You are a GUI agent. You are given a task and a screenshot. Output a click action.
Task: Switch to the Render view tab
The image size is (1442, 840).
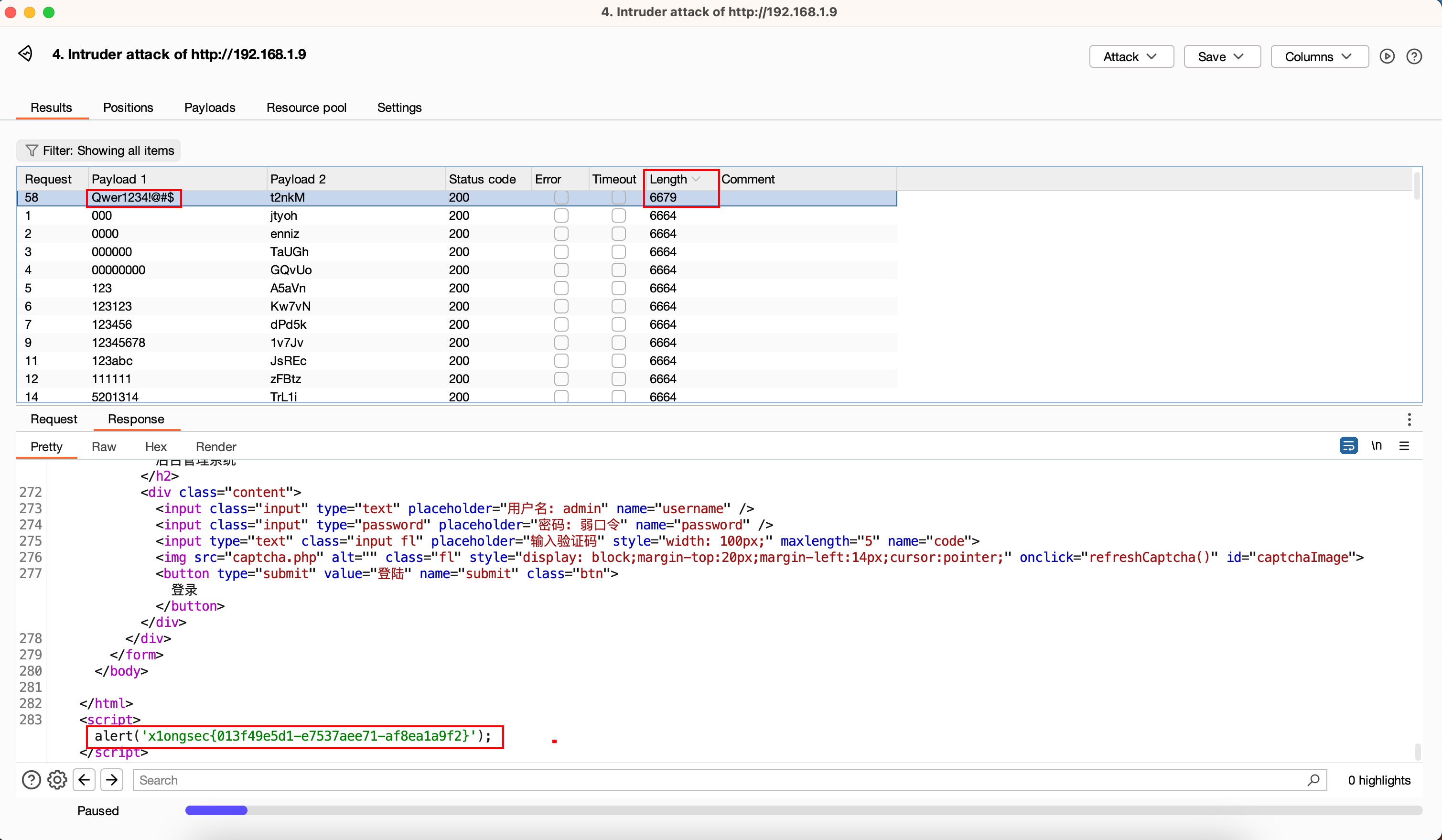point(216,446)
